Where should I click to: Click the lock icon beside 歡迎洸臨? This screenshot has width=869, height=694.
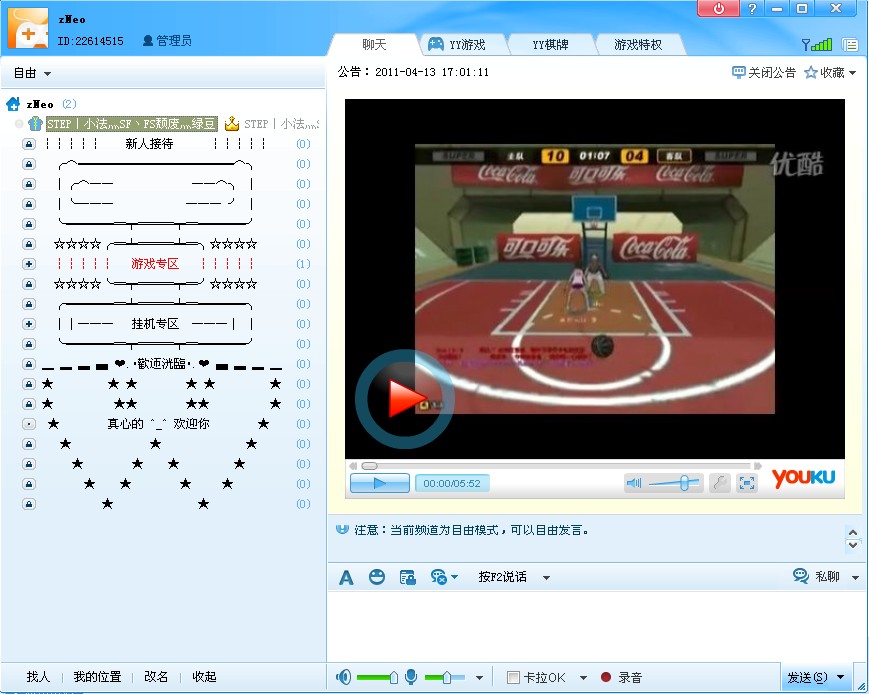click(x=29, y=364)
